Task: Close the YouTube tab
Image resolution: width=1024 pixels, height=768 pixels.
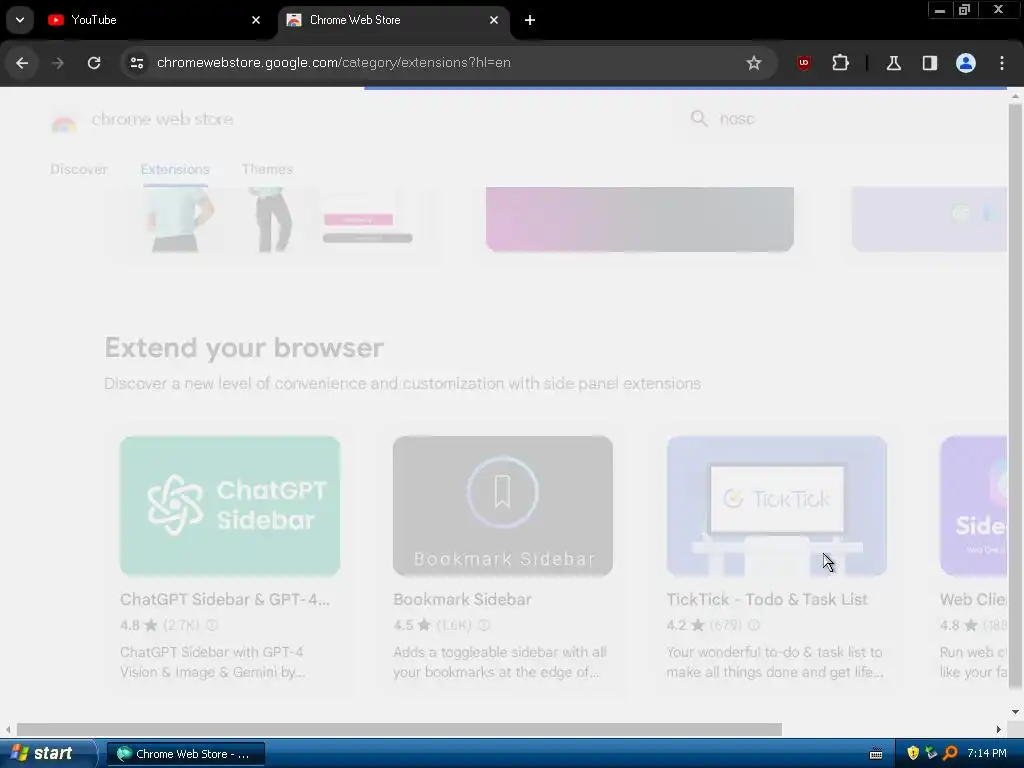Action: pyautogui.click(x=256, y=20)
